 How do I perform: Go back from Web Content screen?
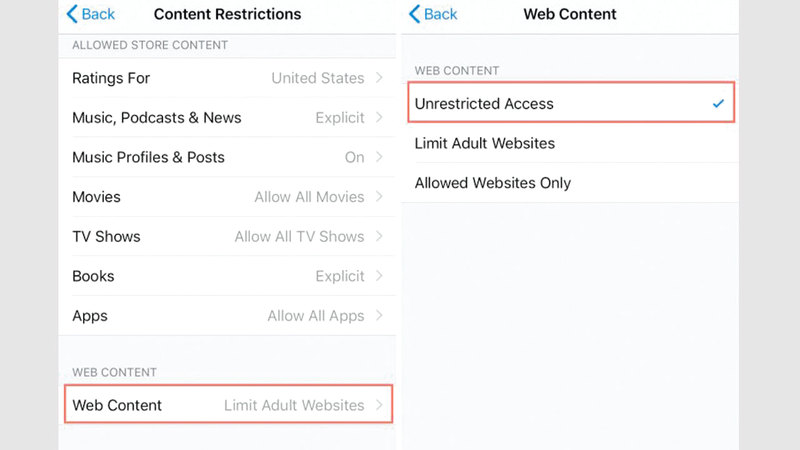pos(432,14)
